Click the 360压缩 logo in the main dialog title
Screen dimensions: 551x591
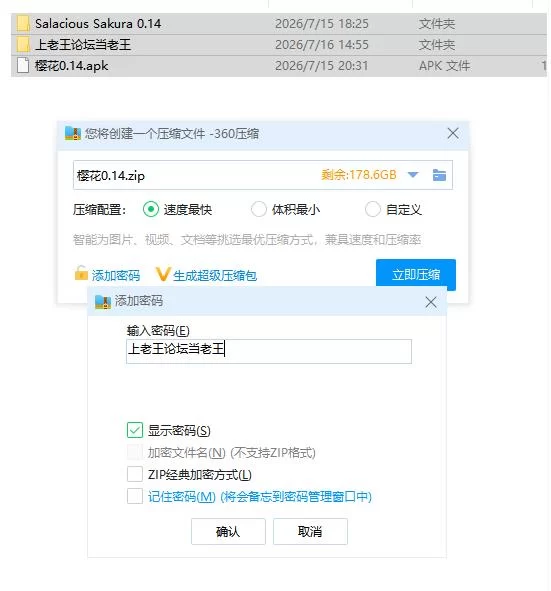pyautogui.click(x=73, y=133)
